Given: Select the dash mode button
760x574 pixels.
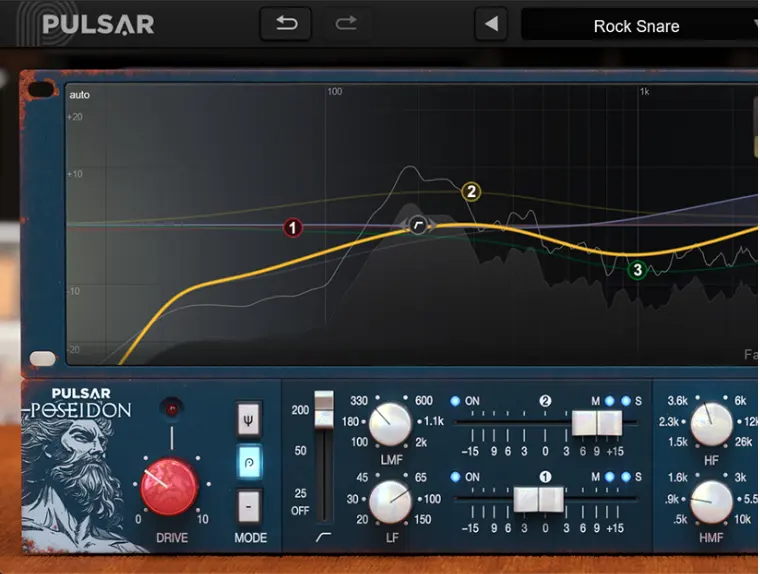Looking at the screenshot, I should tap(249, 505).
